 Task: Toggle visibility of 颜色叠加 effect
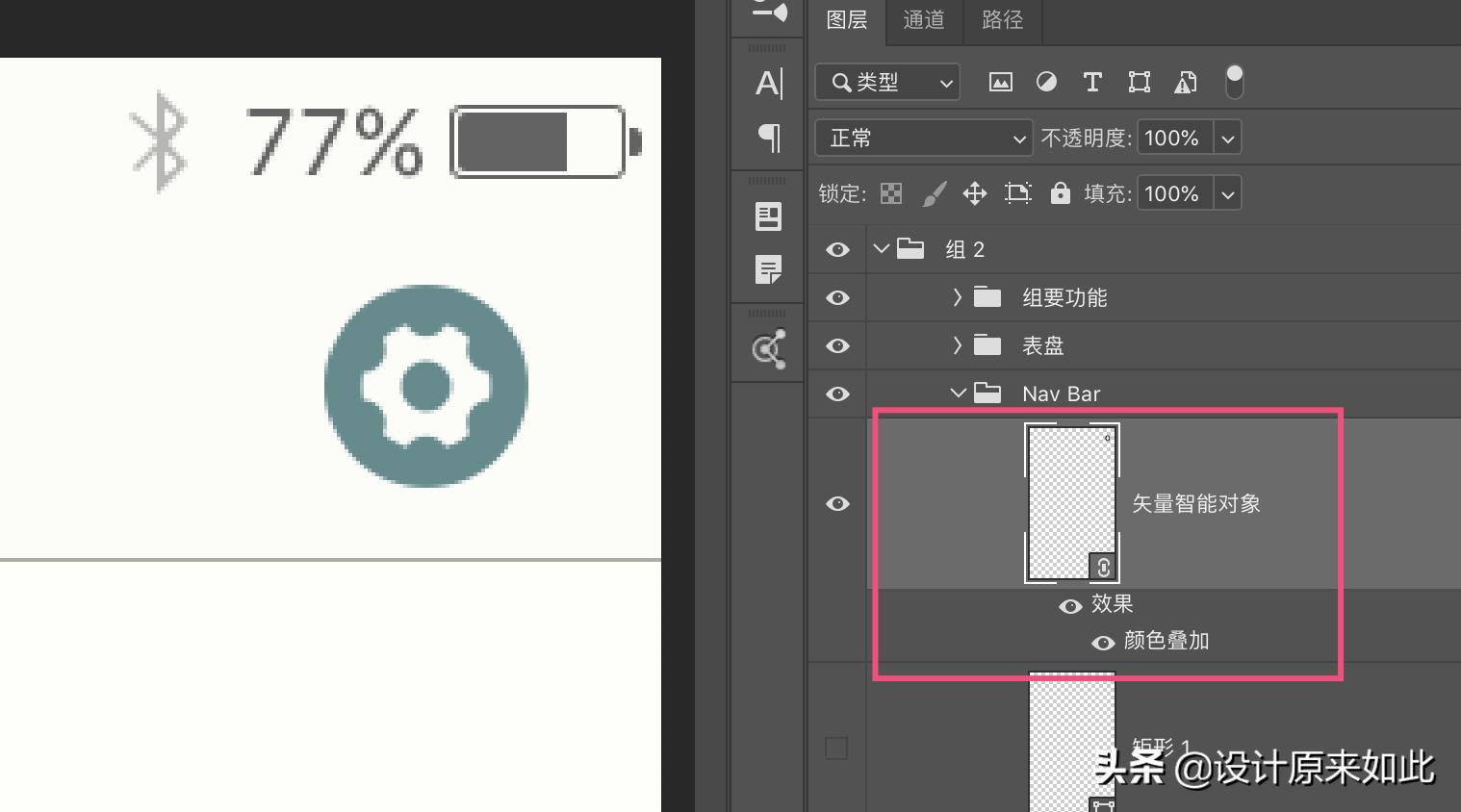pyautogui.click(x=1103, y=643)
